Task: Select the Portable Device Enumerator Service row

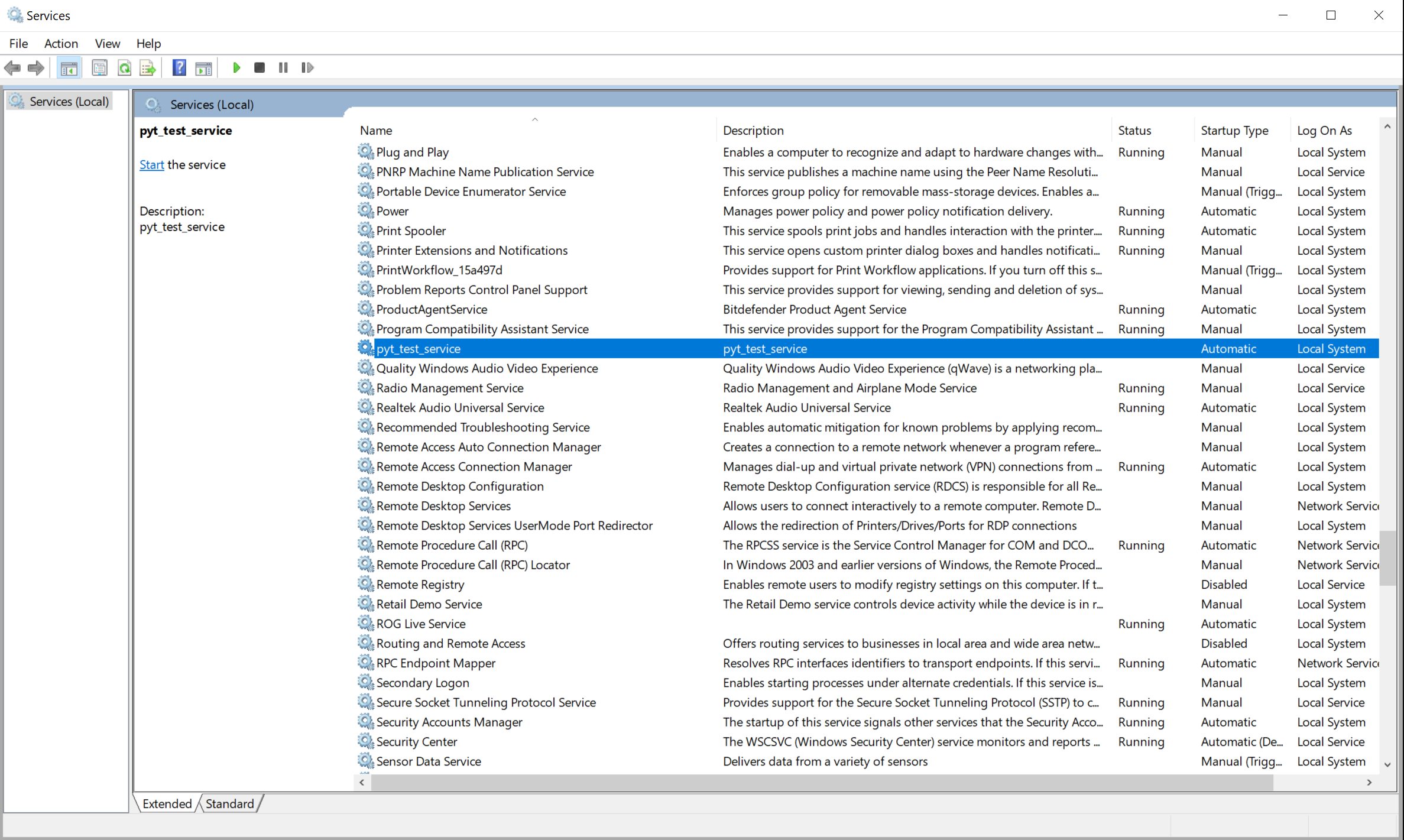Action: click(x=868, y=192)
